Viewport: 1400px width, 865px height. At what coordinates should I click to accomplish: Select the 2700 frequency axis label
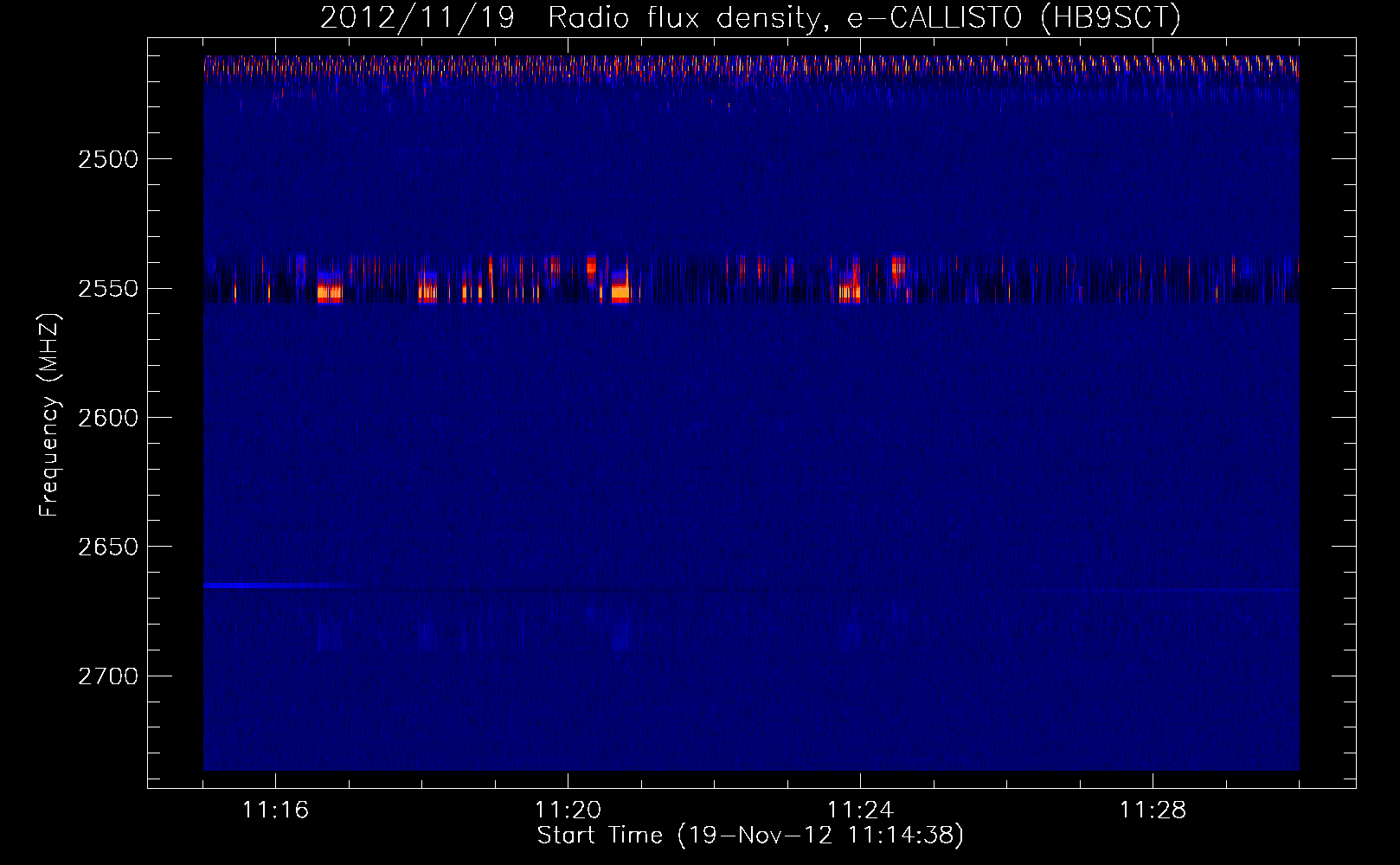click(x=108, y=676)
